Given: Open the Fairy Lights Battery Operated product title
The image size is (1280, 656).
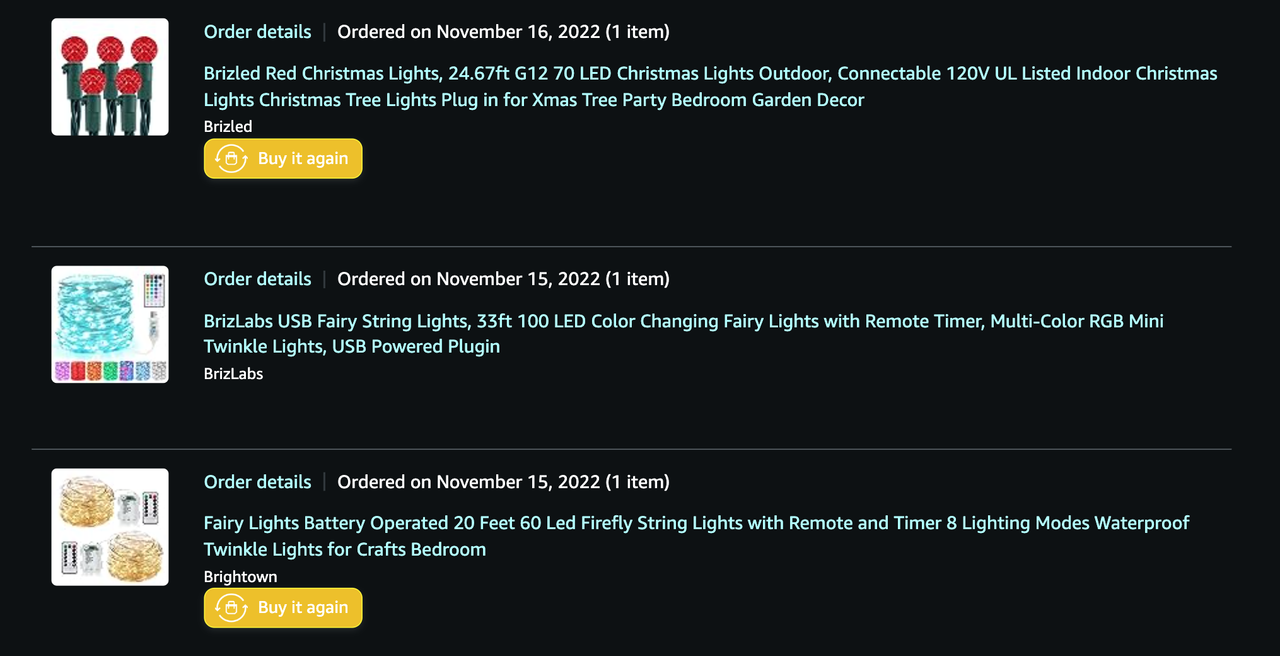Looking at the screenshot, I should pyautogui.click(x=697, y=536).
